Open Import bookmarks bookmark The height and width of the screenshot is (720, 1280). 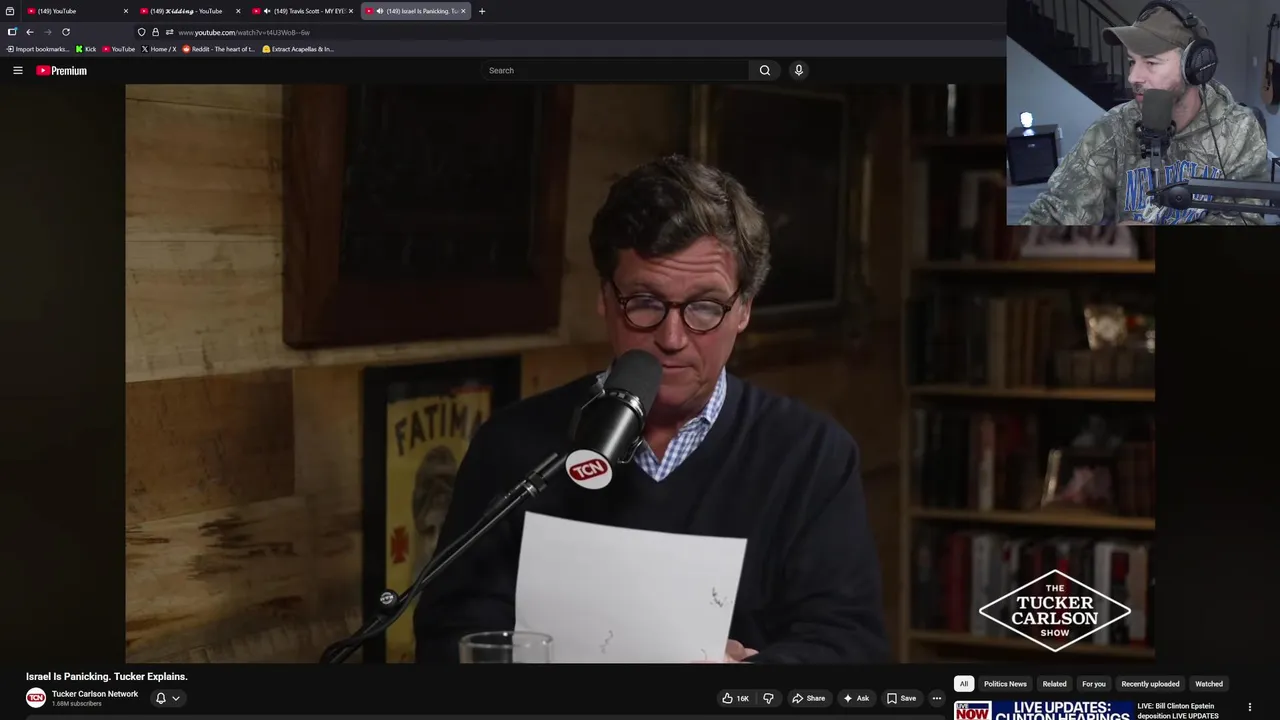pyautogui.click(x=38, y=49)
